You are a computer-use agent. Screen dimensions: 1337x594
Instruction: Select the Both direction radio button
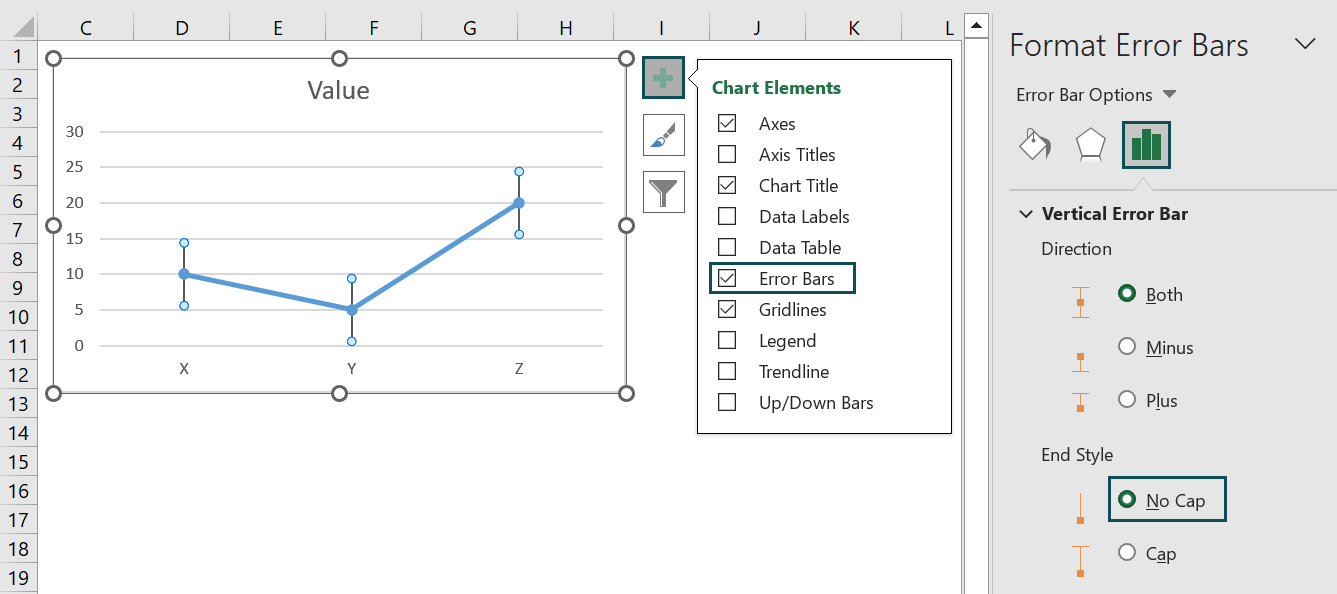click(x=1127, y=293)
